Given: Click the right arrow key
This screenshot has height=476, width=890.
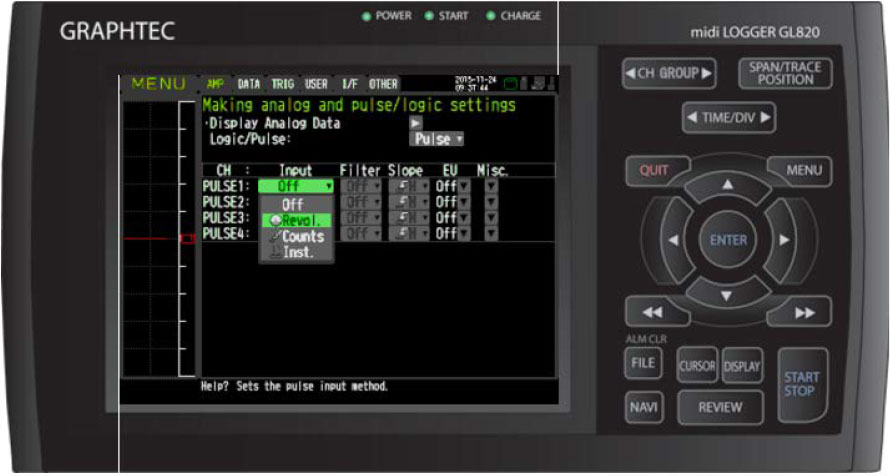Looking at the screenshot, I should 784,240.
